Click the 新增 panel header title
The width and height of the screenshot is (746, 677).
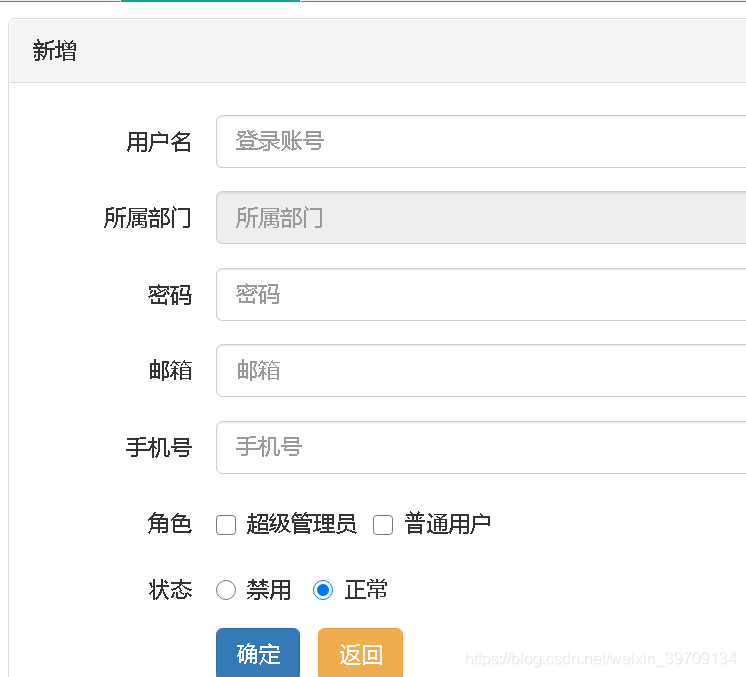point(55,51)
